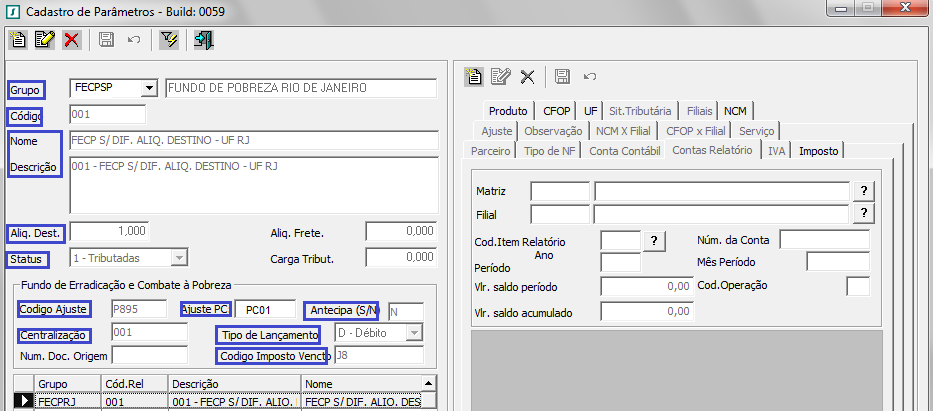933x411 pixels.
Task: Open the NCM X Filial tab
Action: (x=624, y=131)
